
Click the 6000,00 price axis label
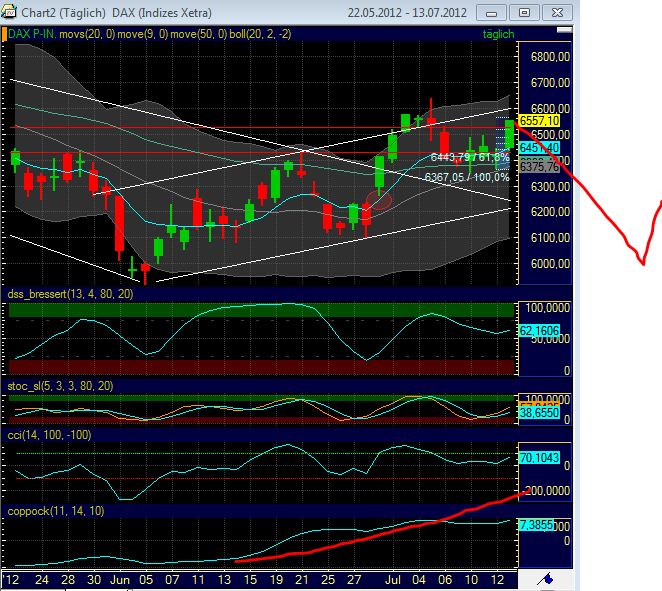(550, 264)
